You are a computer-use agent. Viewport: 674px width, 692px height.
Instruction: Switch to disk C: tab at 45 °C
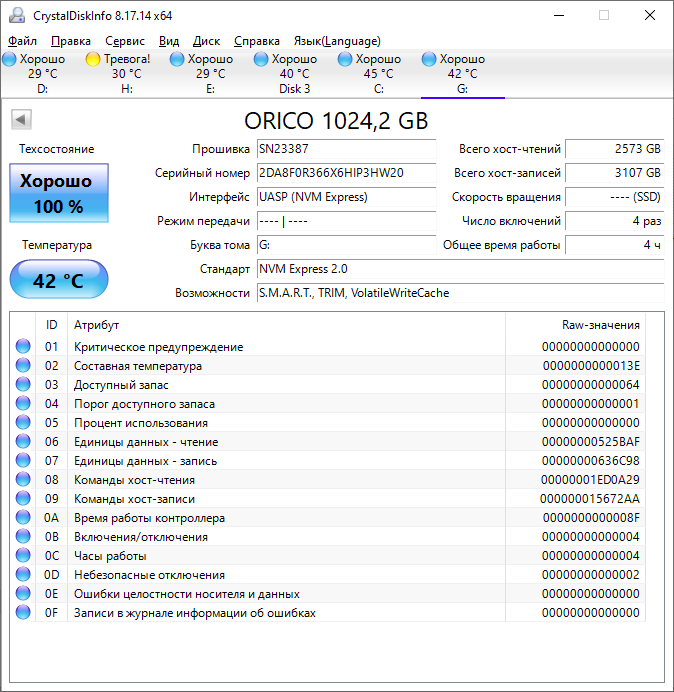click(378, 74)
